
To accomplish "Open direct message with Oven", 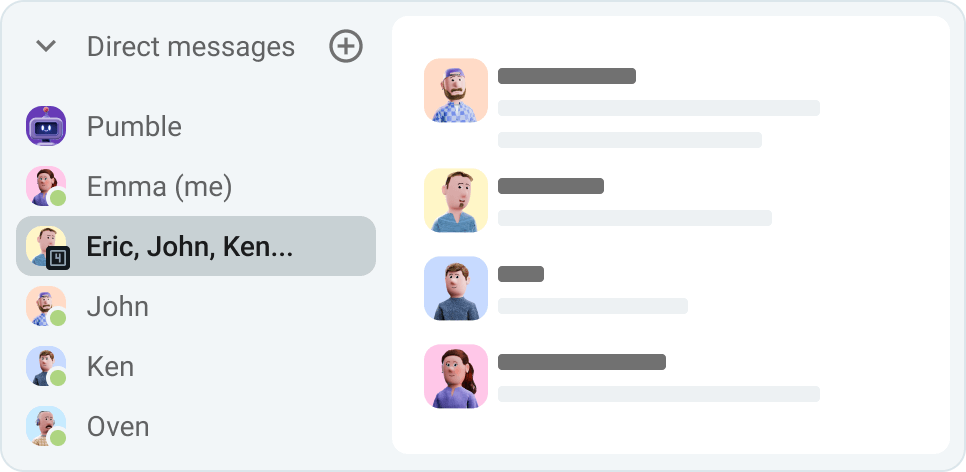I will point(118,426).
